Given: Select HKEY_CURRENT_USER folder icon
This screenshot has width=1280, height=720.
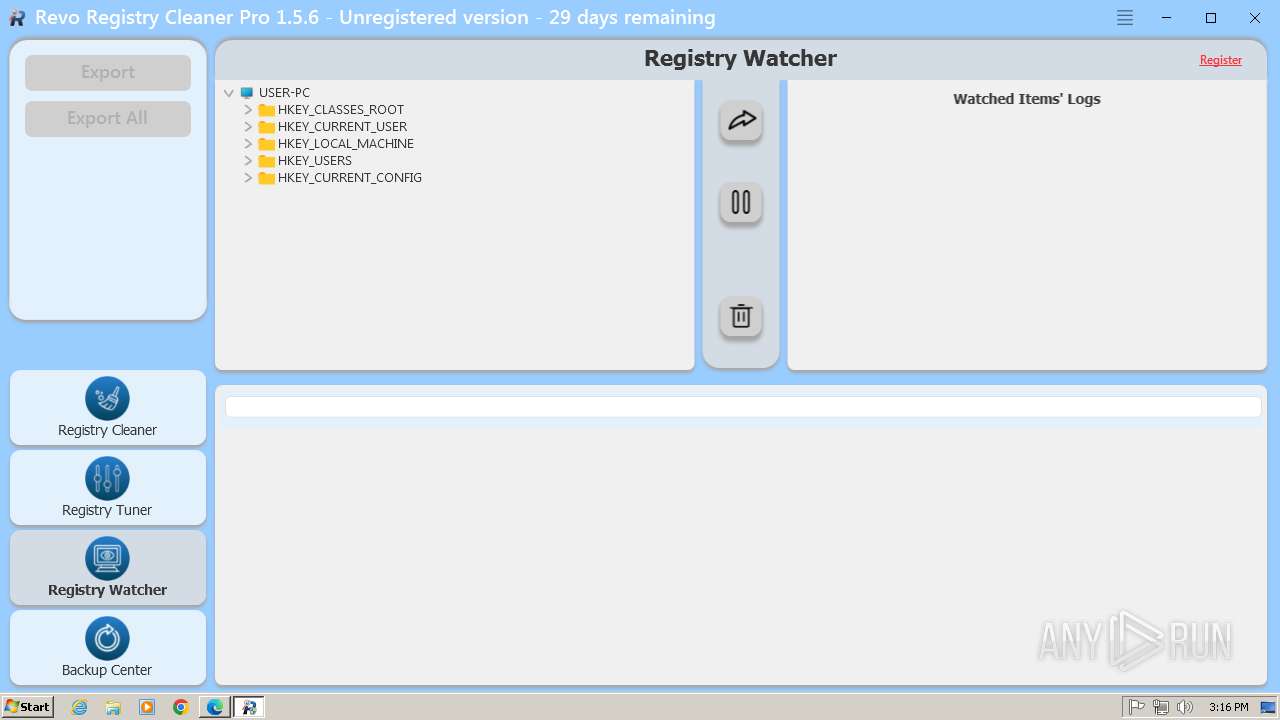Looking at the screenshot, I should (x=266, y=127).
